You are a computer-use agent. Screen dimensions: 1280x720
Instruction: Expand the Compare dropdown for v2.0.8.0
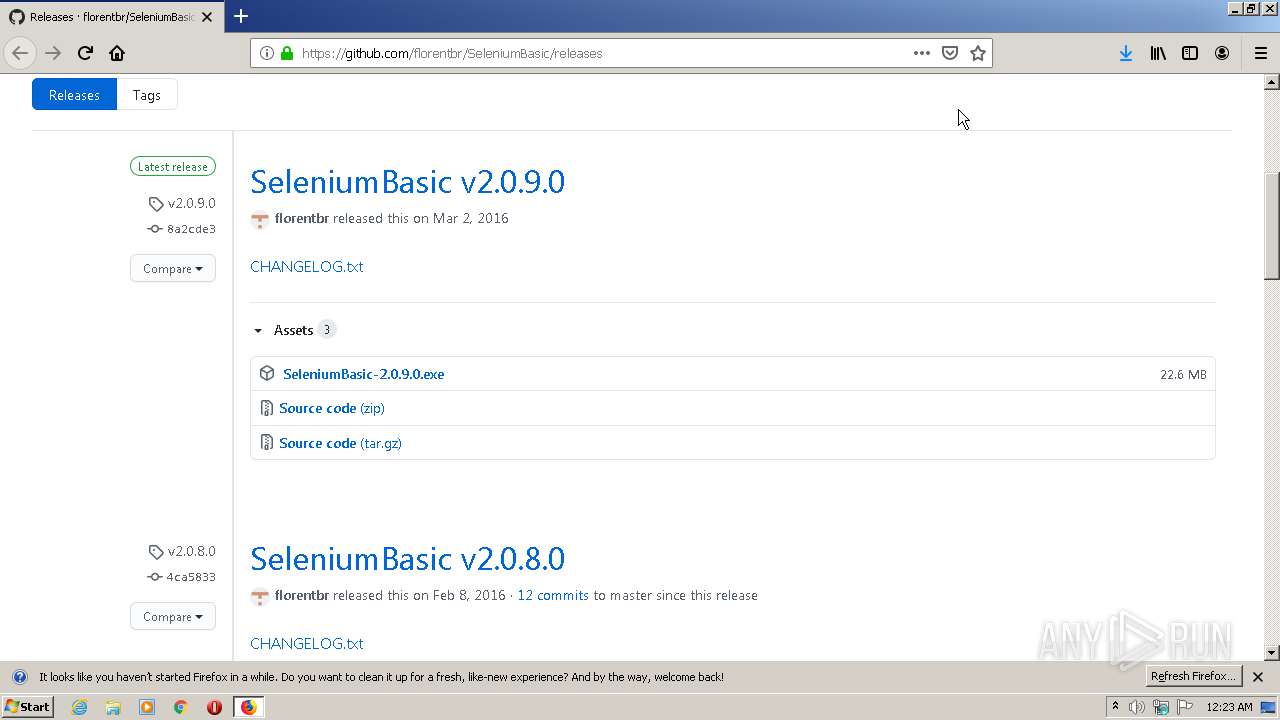173,616
